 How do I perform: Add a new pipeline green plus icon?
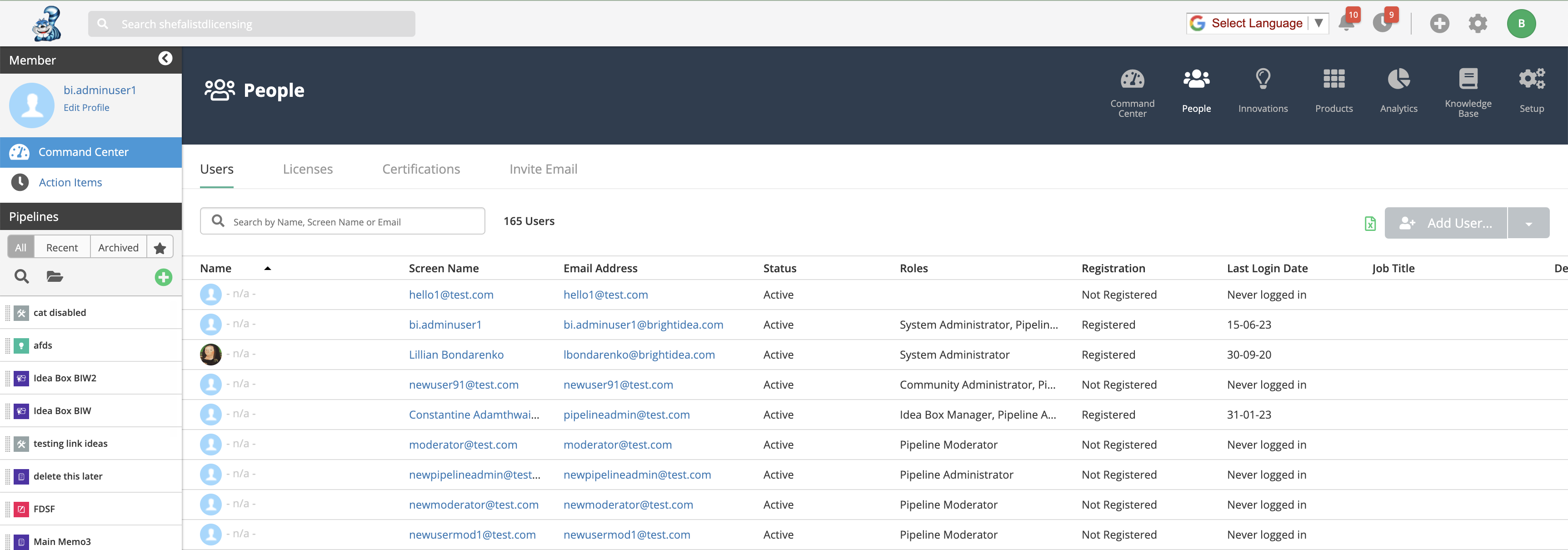pyautogui.click(x=163, y=277)
